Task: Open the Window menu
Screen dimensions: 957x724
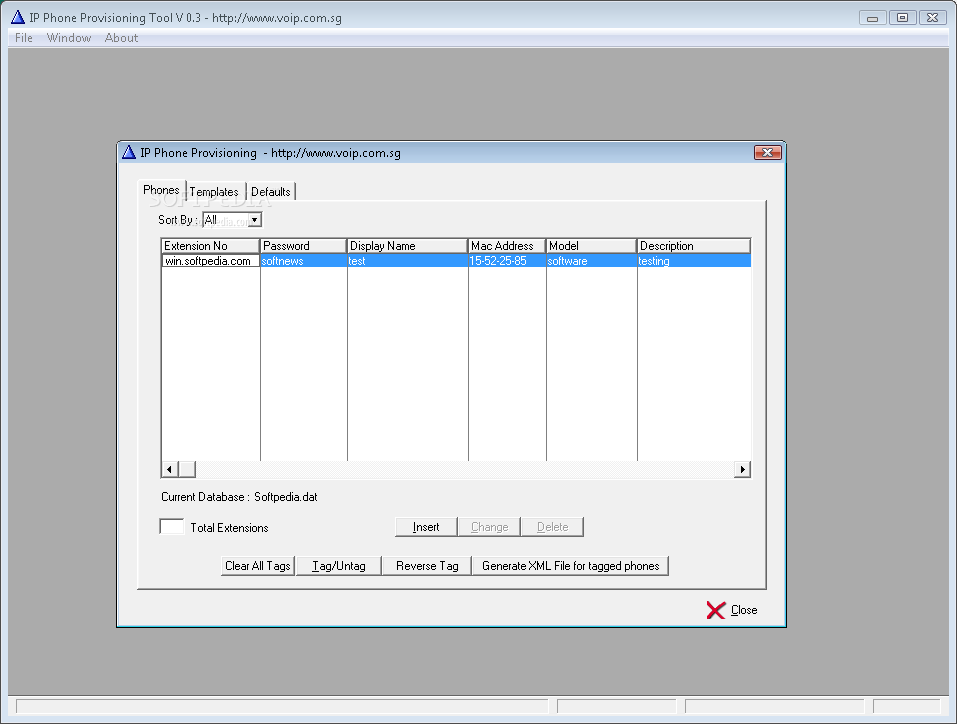Action: pos(69,38)
